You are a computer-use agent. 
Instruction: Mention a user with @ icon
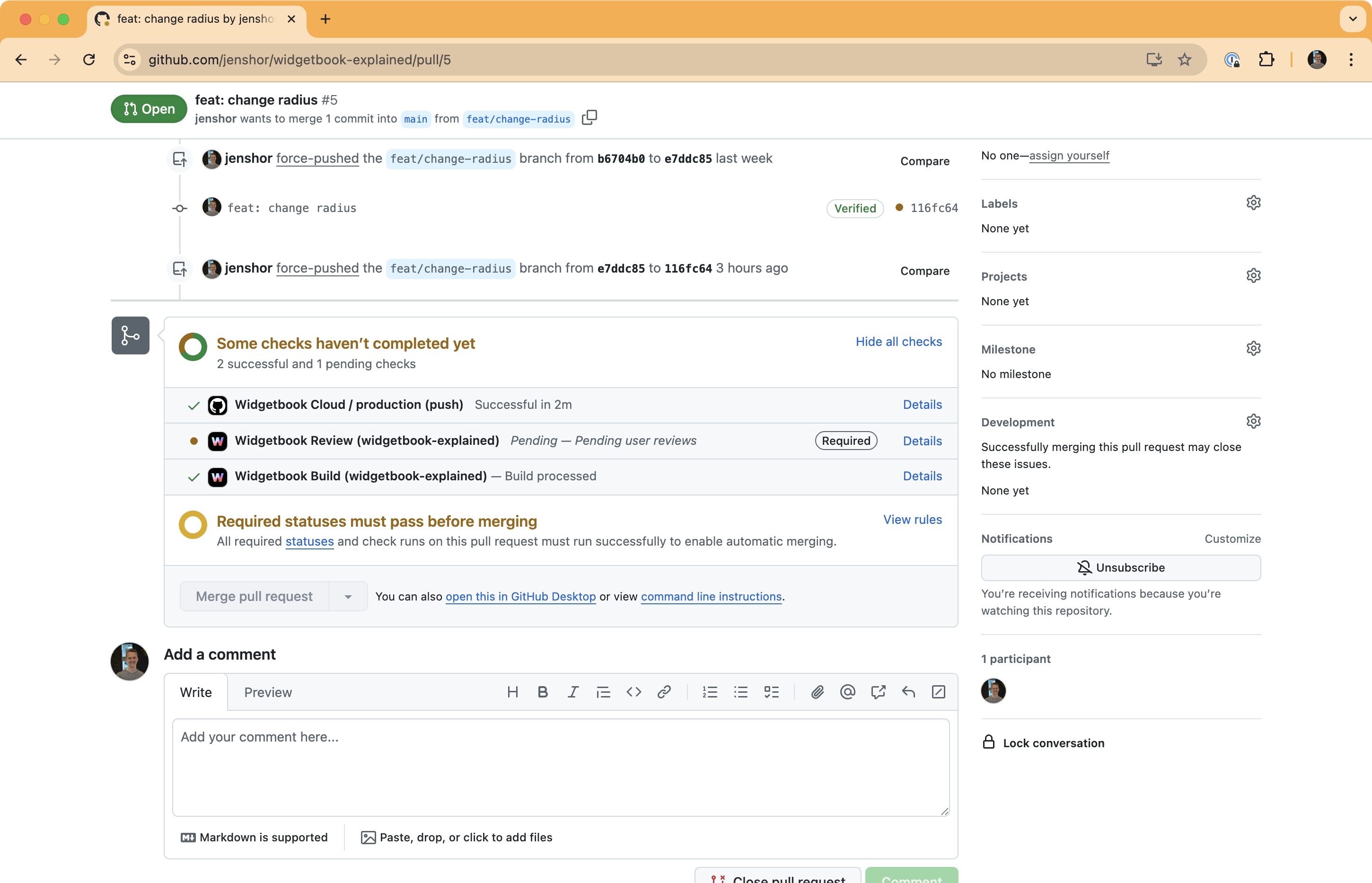pos(848,692)
